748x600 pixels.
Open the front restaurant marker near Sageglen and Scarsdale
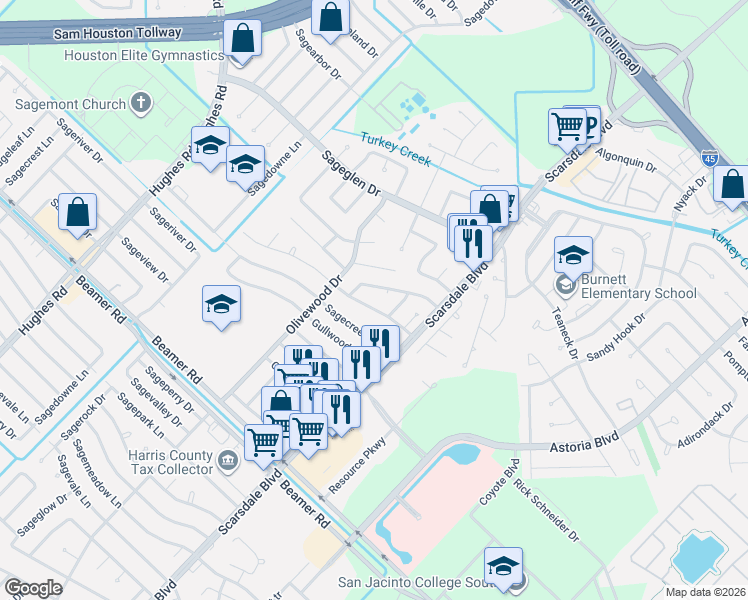click(473, 244)
